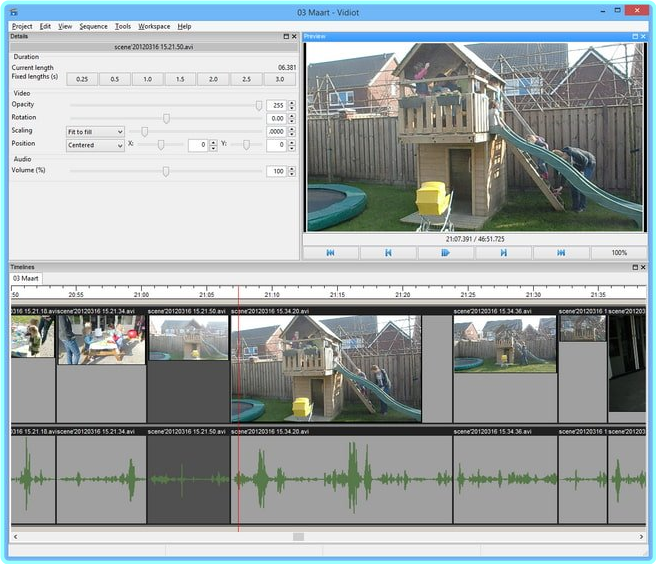Open the Scaling 'Fit to fill' dropdown
This screenshot has height=564, width=656.
[x=95, y=131]
